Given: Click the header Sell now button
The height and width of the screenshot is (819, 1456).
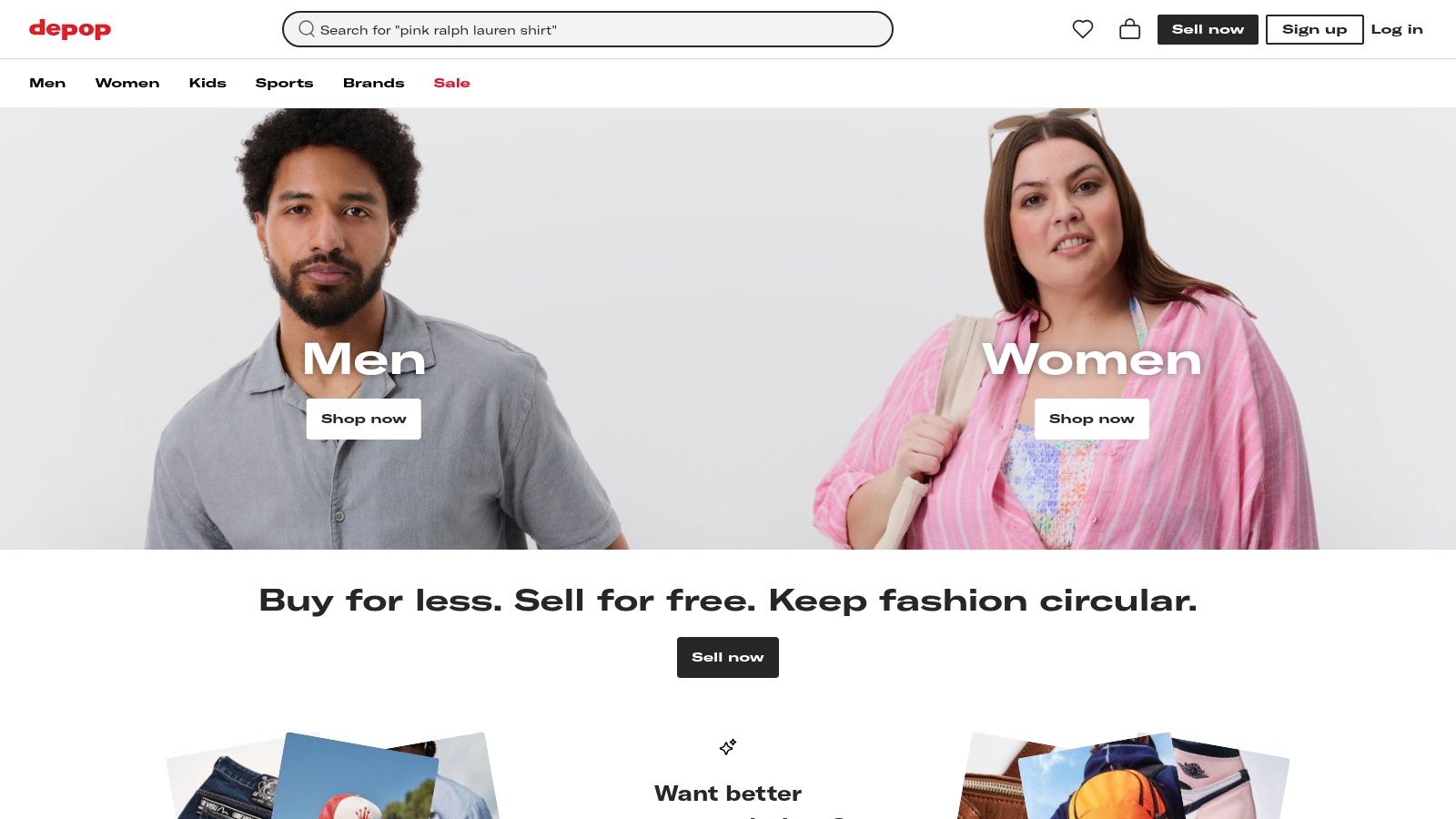Looking at the screenshot, I should click(1208, 29).
